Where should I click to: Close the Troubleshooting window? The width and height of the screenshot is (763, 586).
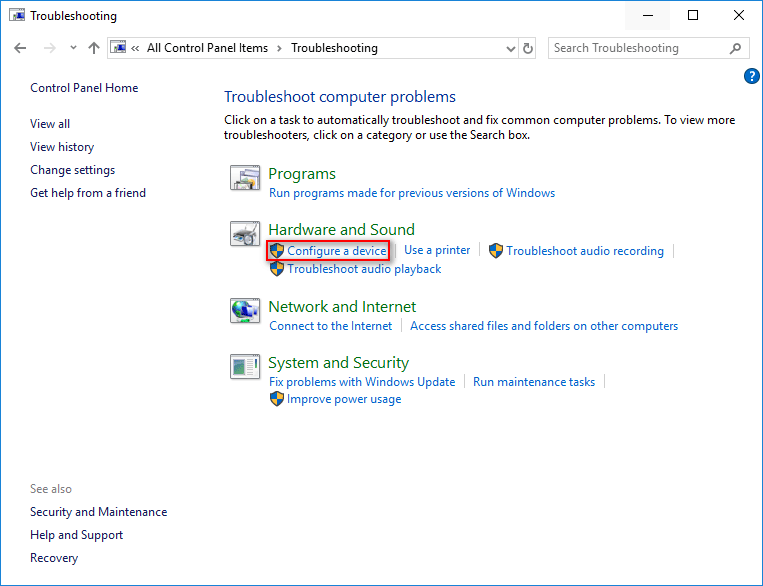(738, 16)
